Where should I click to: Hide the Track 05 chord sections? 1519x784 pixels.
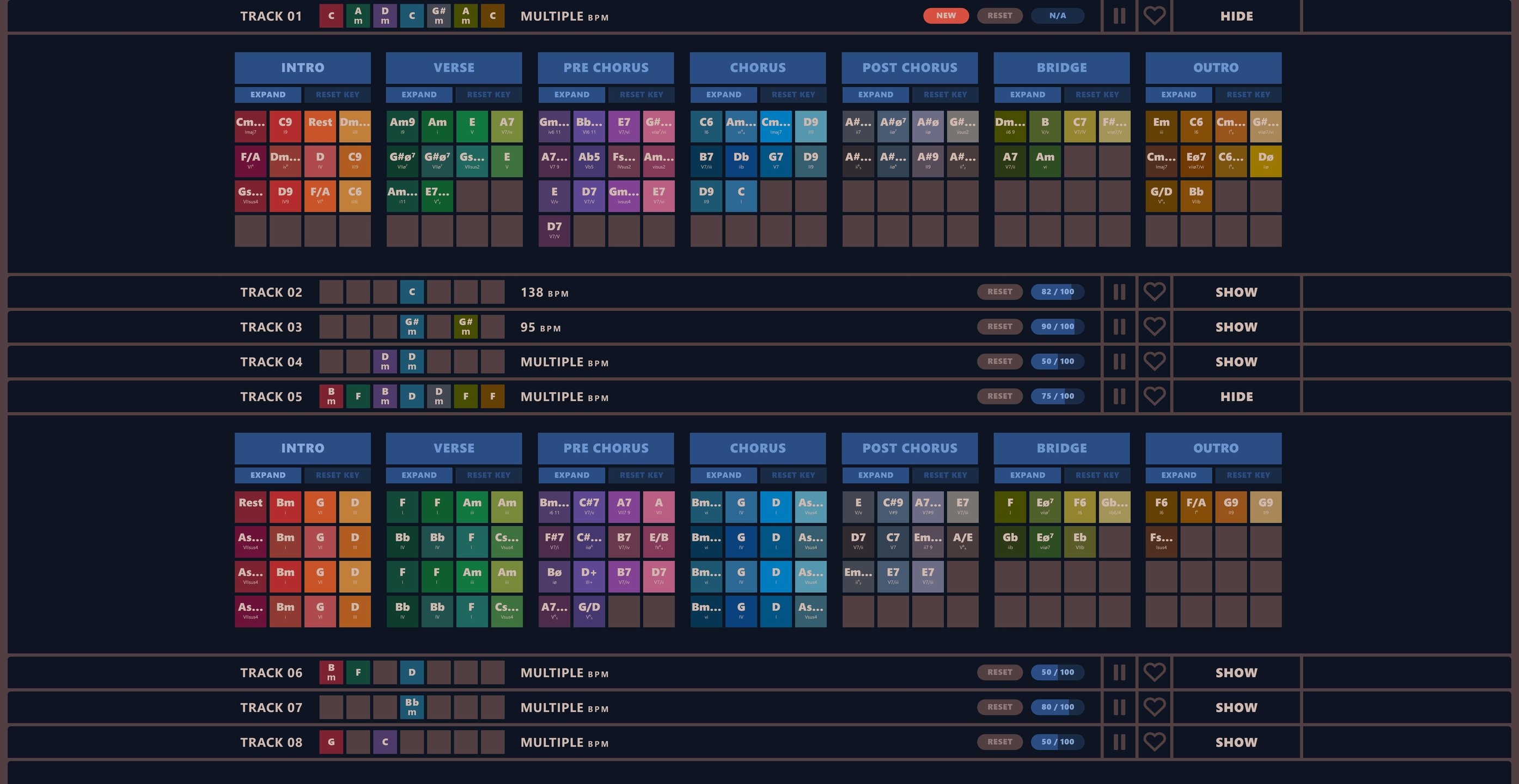coord(1236,396)
